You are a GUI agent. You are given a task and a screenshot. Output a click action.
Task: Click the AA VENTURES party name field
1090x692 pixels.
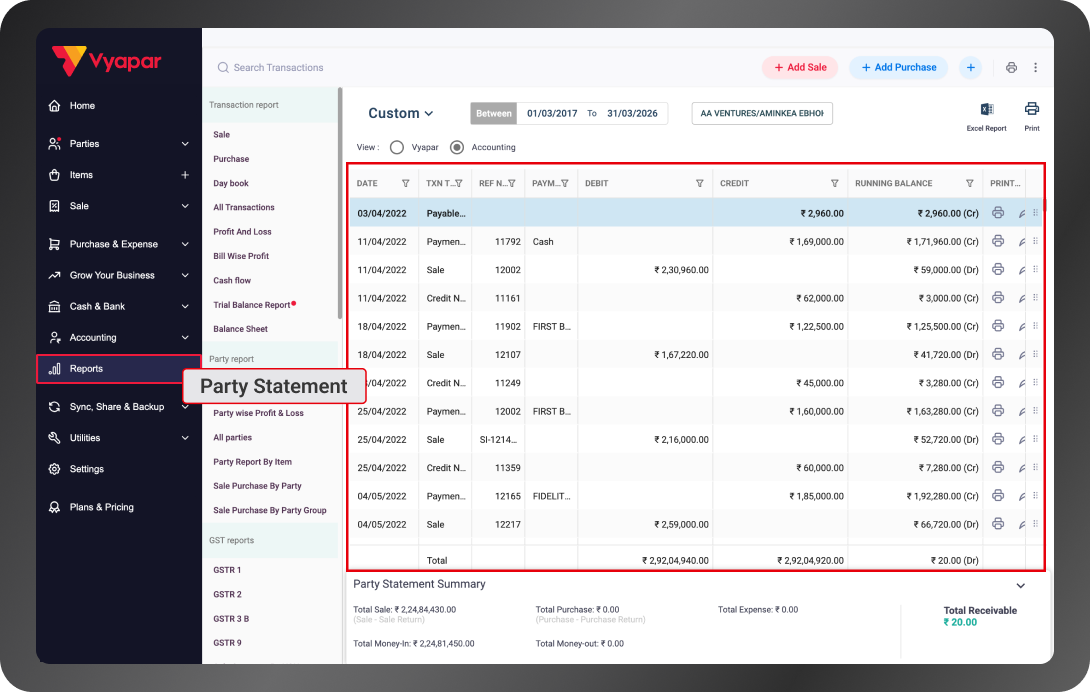[762, 113]
